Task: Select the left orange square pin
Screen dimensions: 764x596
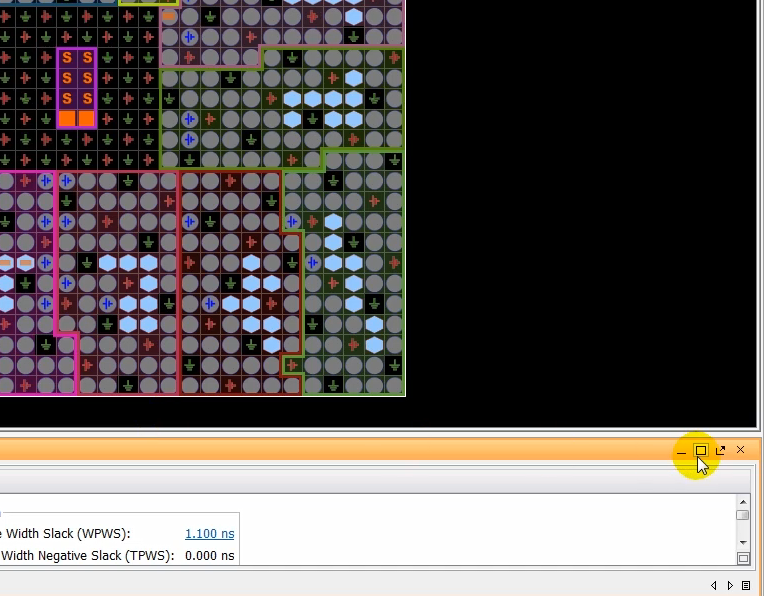Action: (x=67, y=119)
